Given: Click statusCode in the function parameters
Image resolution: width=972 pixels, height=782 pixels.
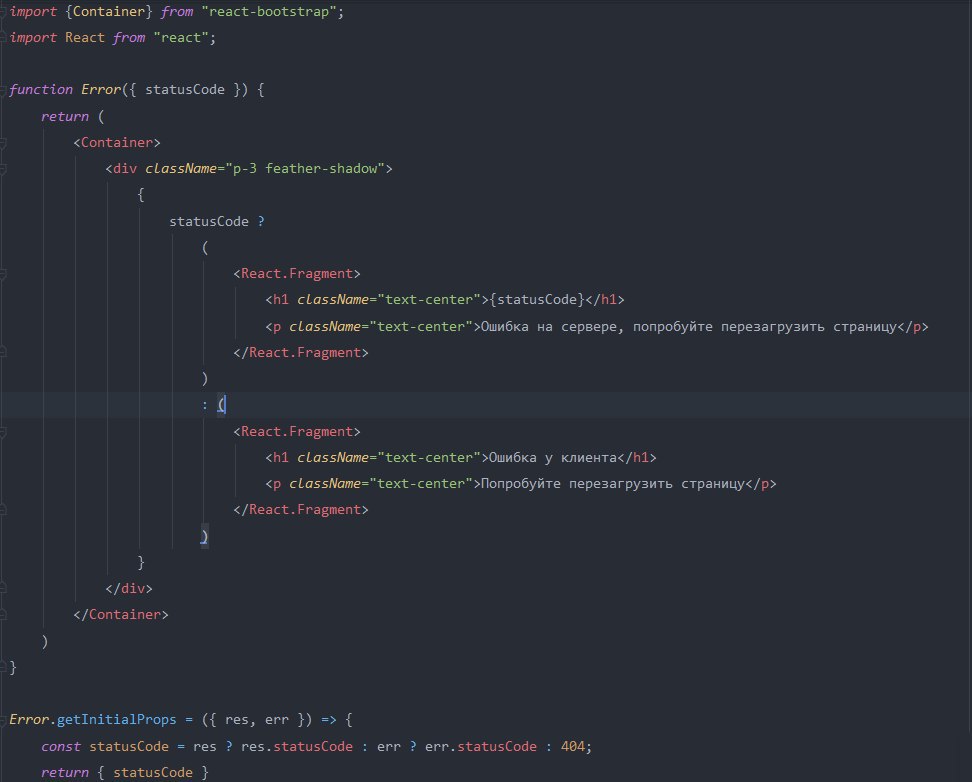Looking at the screenshot, I should [x=185, y=90].
